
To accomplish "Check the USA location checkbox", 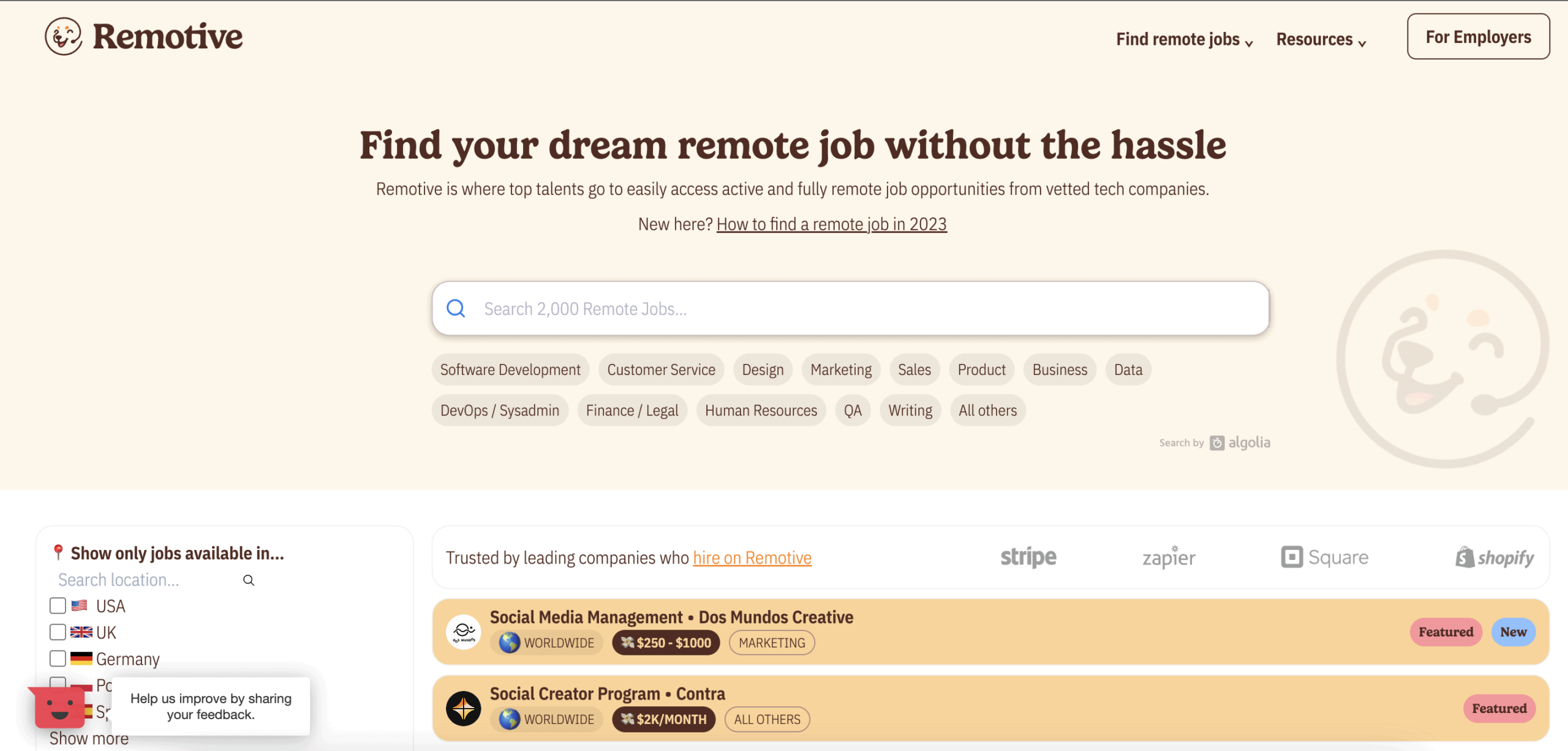I will (58, 606).
